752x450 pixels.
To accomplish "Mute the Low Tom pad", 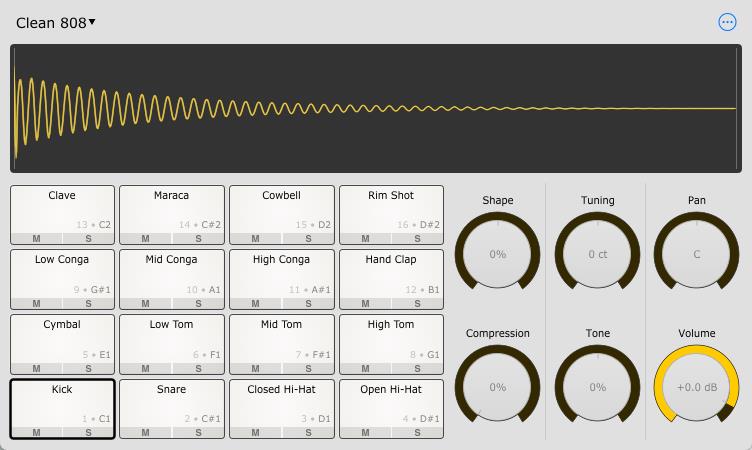I will pyautogui.click(x=146, y=368).
